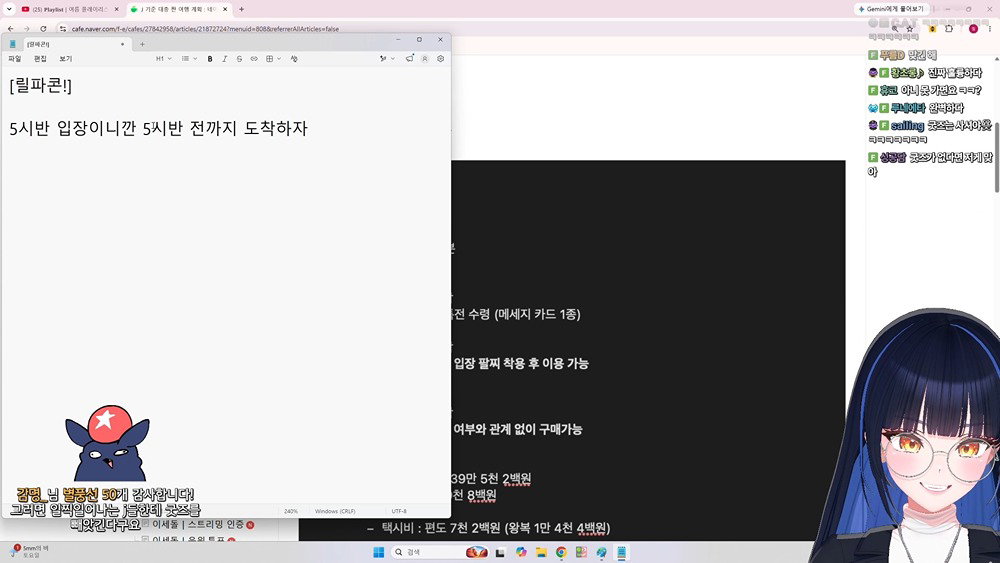1000x563 pixels.
Task: Clear formatting in Notepad toolbar
Action: click(294, 59)
